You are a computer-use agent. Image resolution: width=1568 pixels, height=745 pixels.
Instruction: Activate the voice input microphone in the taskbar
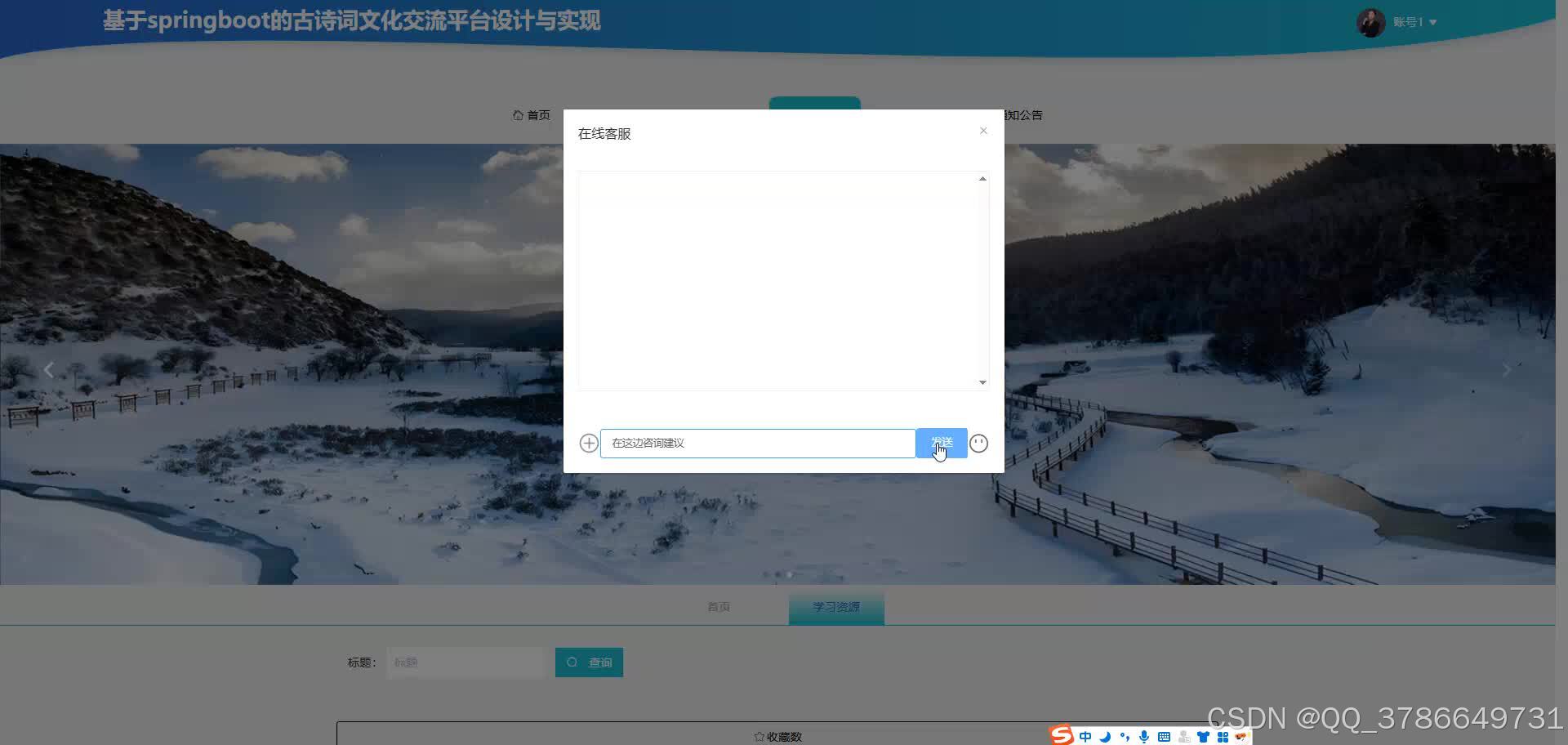1143,735
